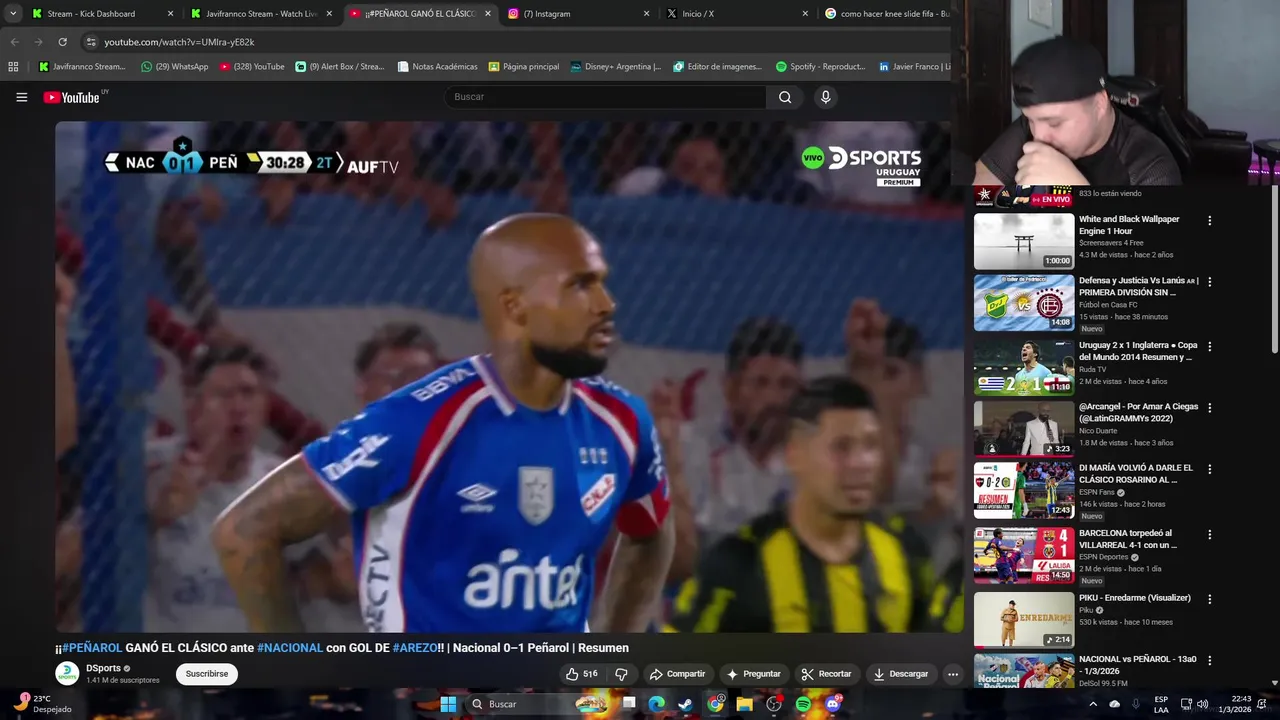Click the recommendations sidebar scrollbar
The image size is (1280, 720).
pos(1274,270)
